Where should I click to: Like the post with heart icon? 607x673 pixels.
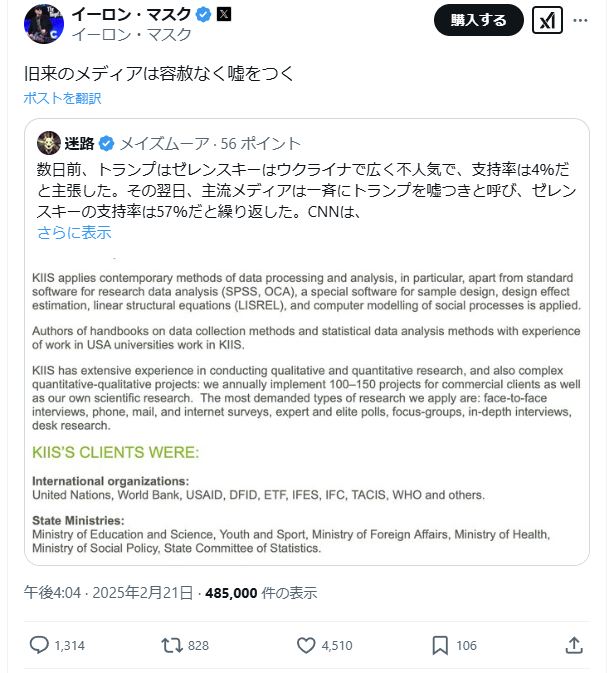point(307,645)
